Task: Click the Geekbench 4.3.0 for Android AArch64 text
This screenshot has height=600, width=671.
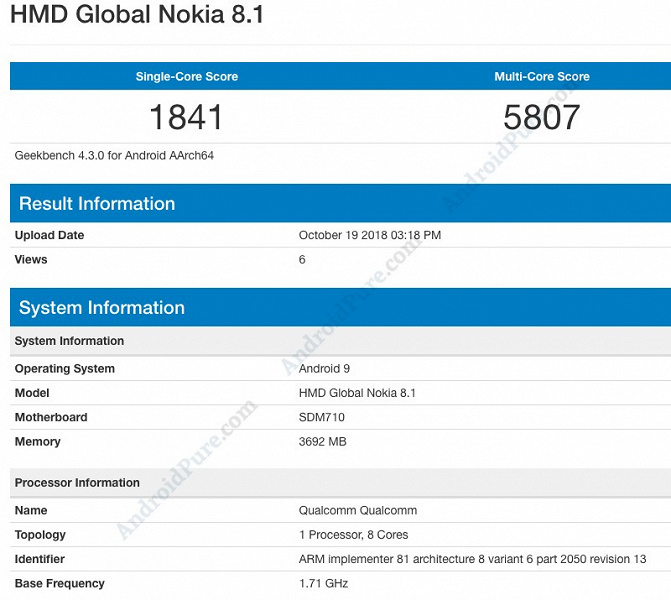Action: pos(114,156)
